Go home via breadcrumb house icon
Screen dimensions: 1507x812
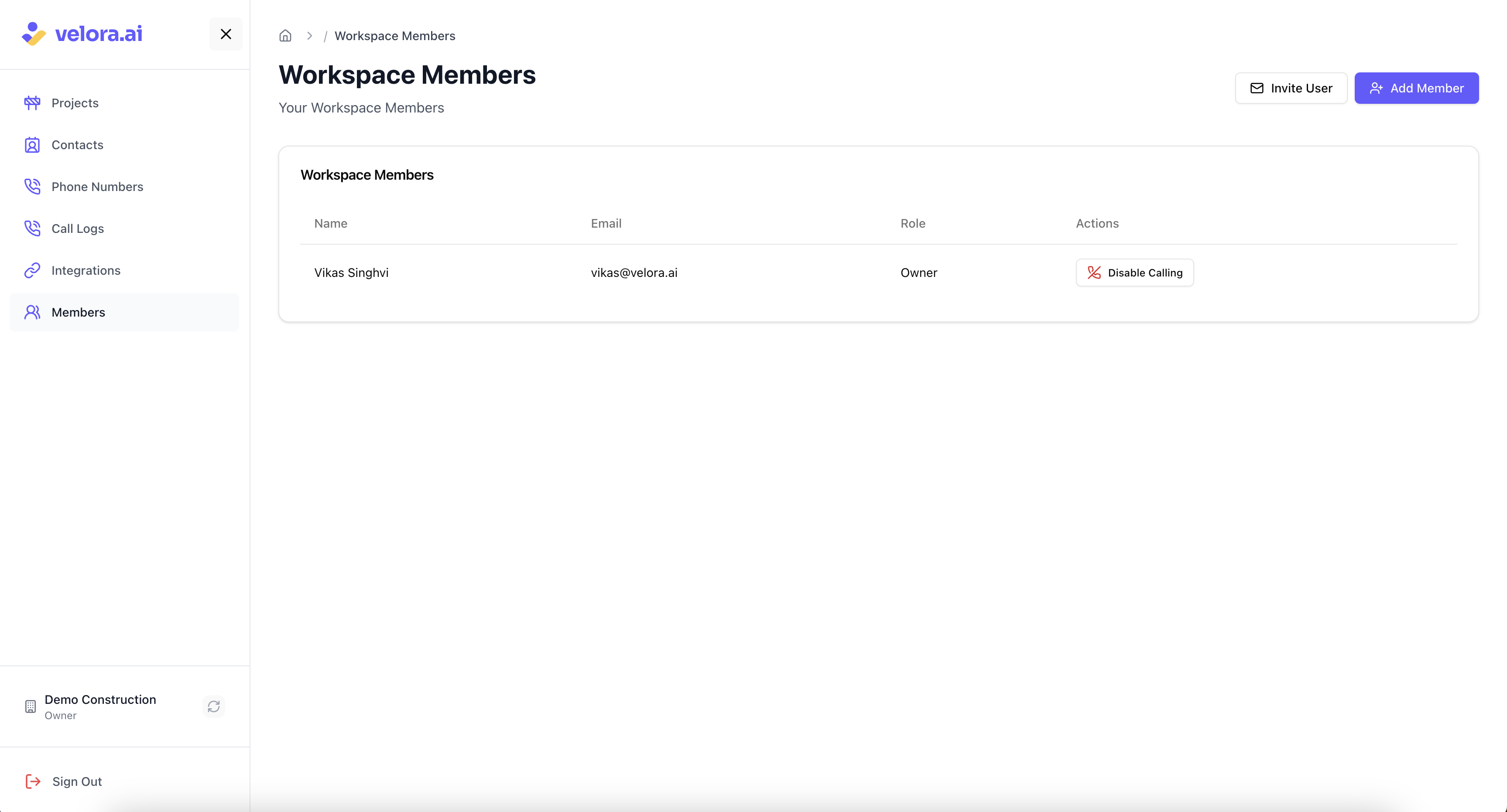(285, 36)
